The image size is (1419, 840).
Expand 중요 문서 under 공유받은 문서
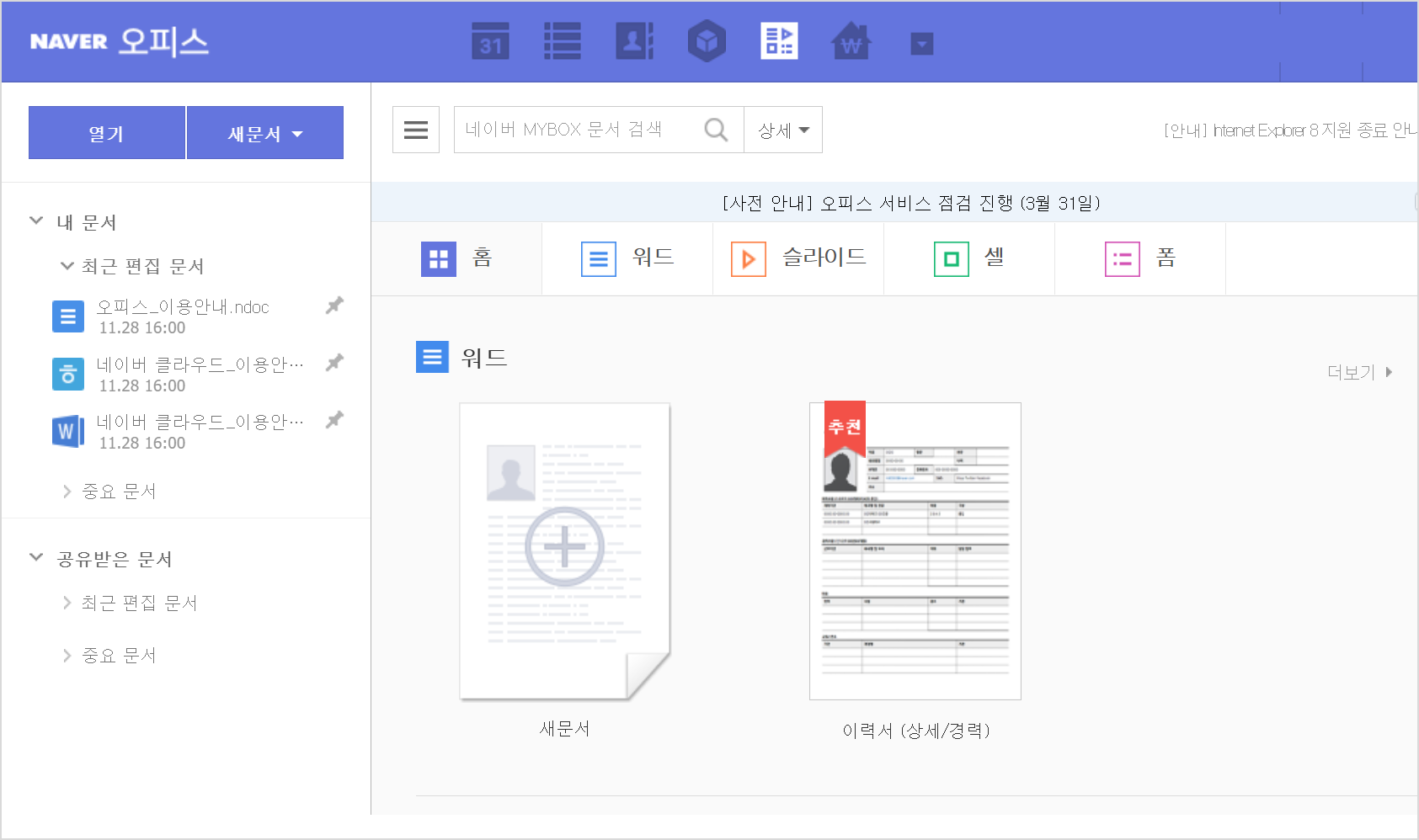click(67, 656)
